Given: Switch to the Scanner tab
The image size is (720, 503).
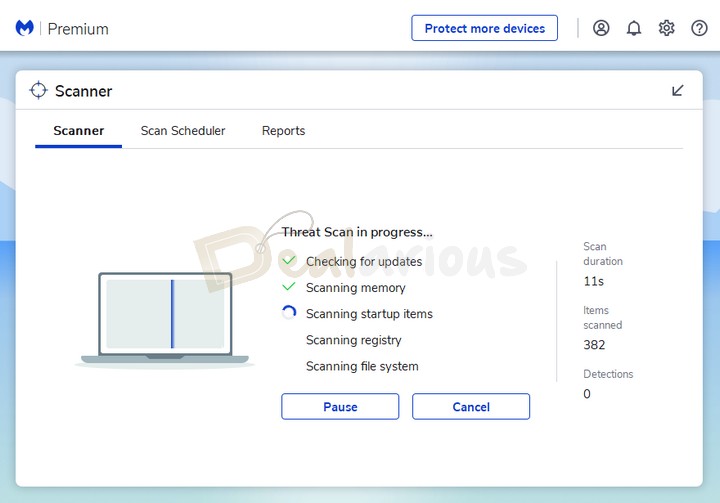Looking at the screenshot, I should [79, 131].
